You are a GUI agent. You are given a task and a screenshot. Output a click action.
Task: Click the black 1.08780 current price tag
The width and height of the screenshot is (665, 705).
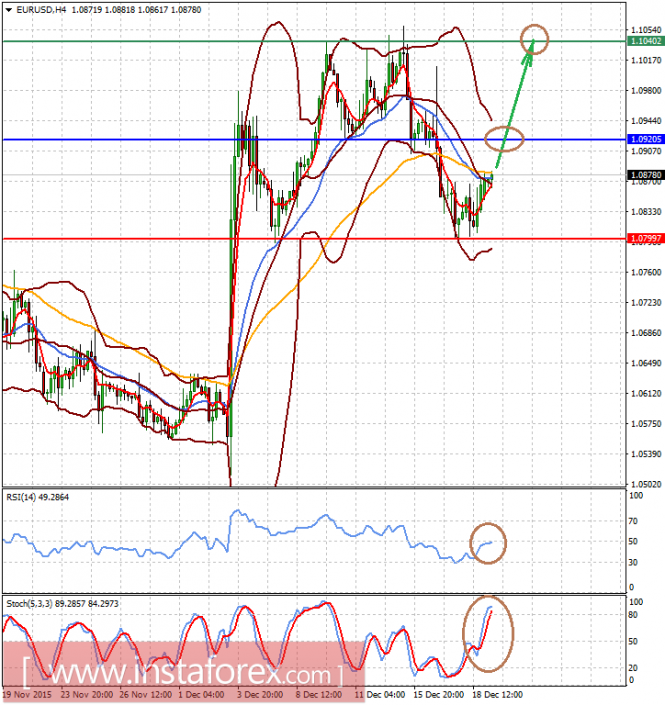point(646,174)
